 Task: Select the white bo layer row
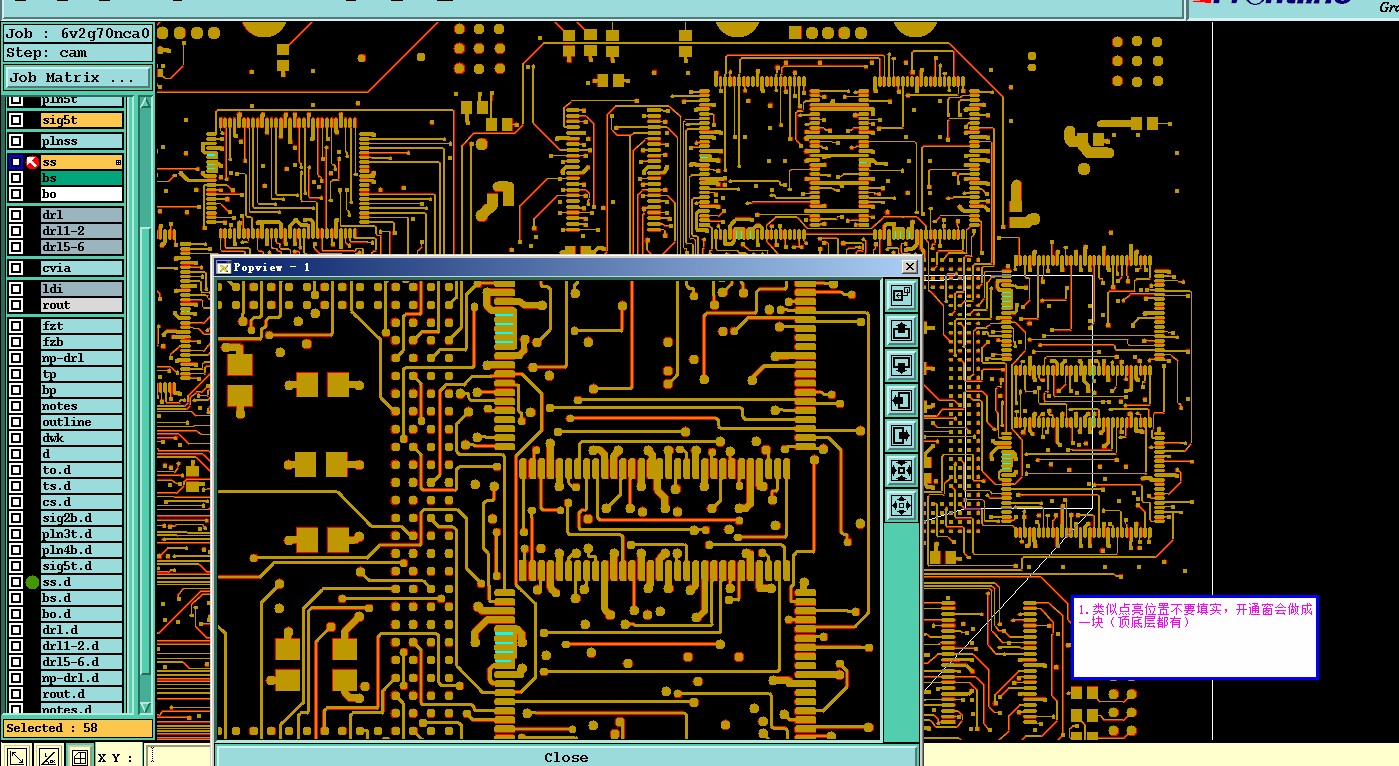tap(82, 194)
